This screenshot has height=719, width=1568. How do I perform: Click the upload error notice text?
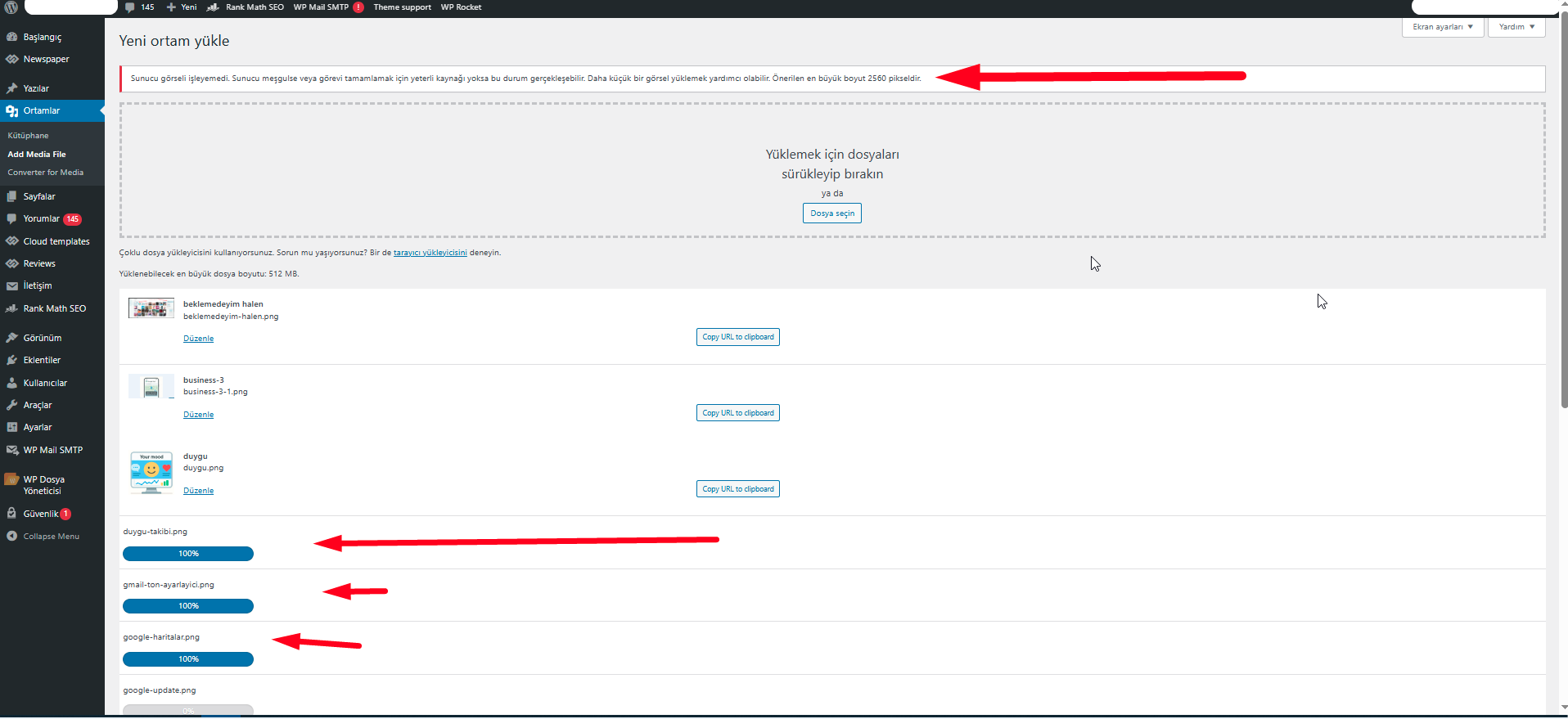525,79
